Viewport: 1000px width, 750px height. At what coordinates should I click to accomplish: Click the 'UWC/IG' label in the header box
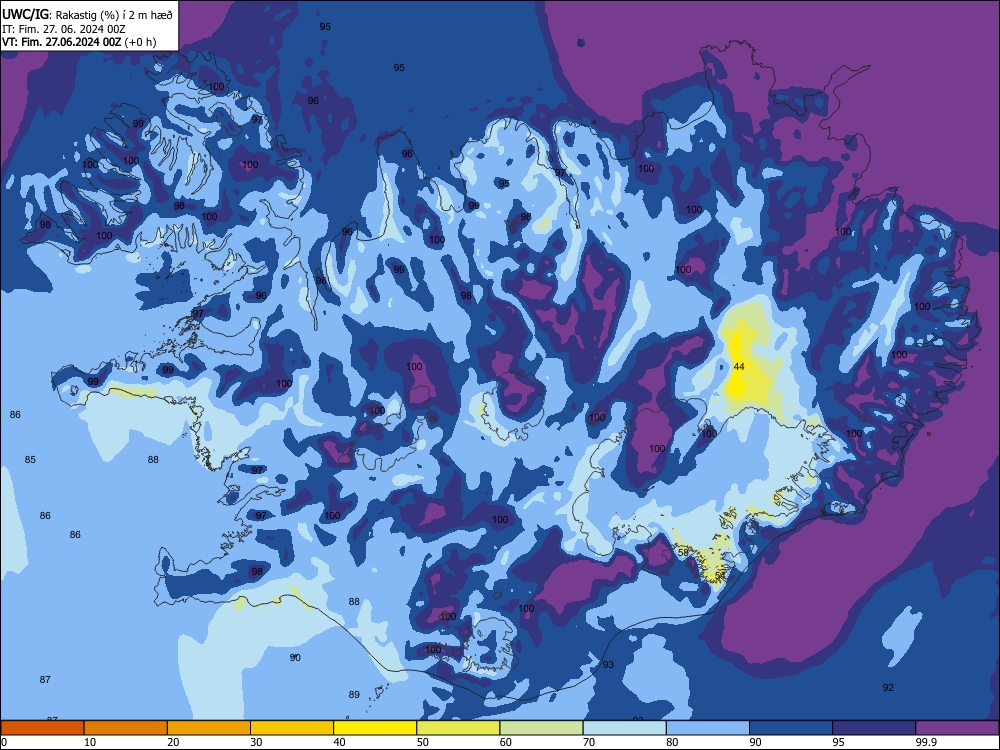26,15
